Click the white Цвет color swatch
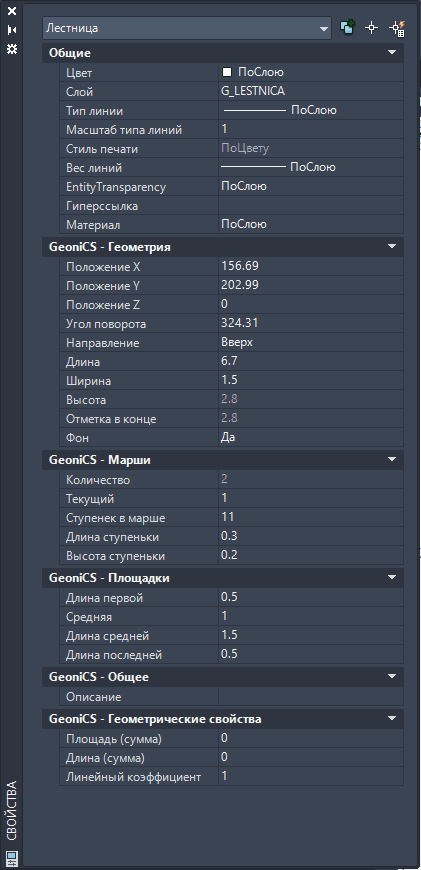The image size is (421, 870). 226,72
